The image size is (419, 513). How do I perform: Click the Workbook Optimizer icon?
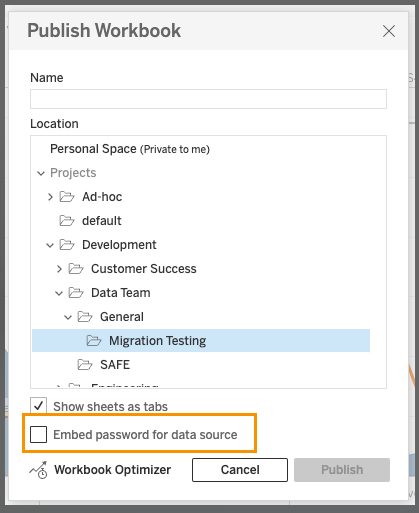click(38, 470)
